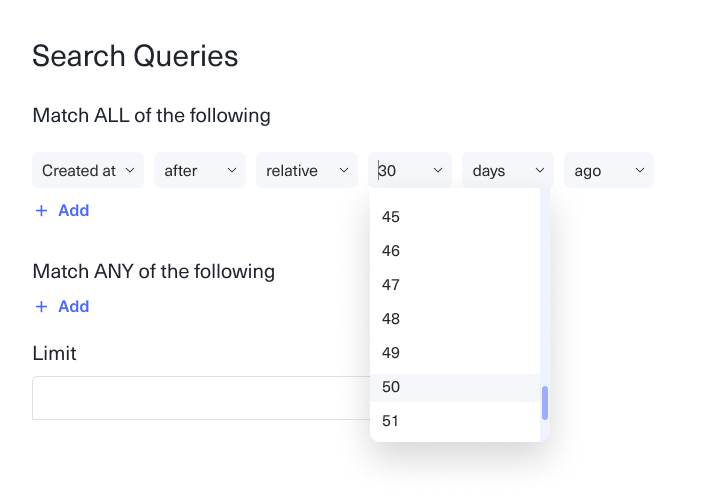Click the plus icon under Match ALL
Viewport: 712px width, 498px height.
coord(41,211)
